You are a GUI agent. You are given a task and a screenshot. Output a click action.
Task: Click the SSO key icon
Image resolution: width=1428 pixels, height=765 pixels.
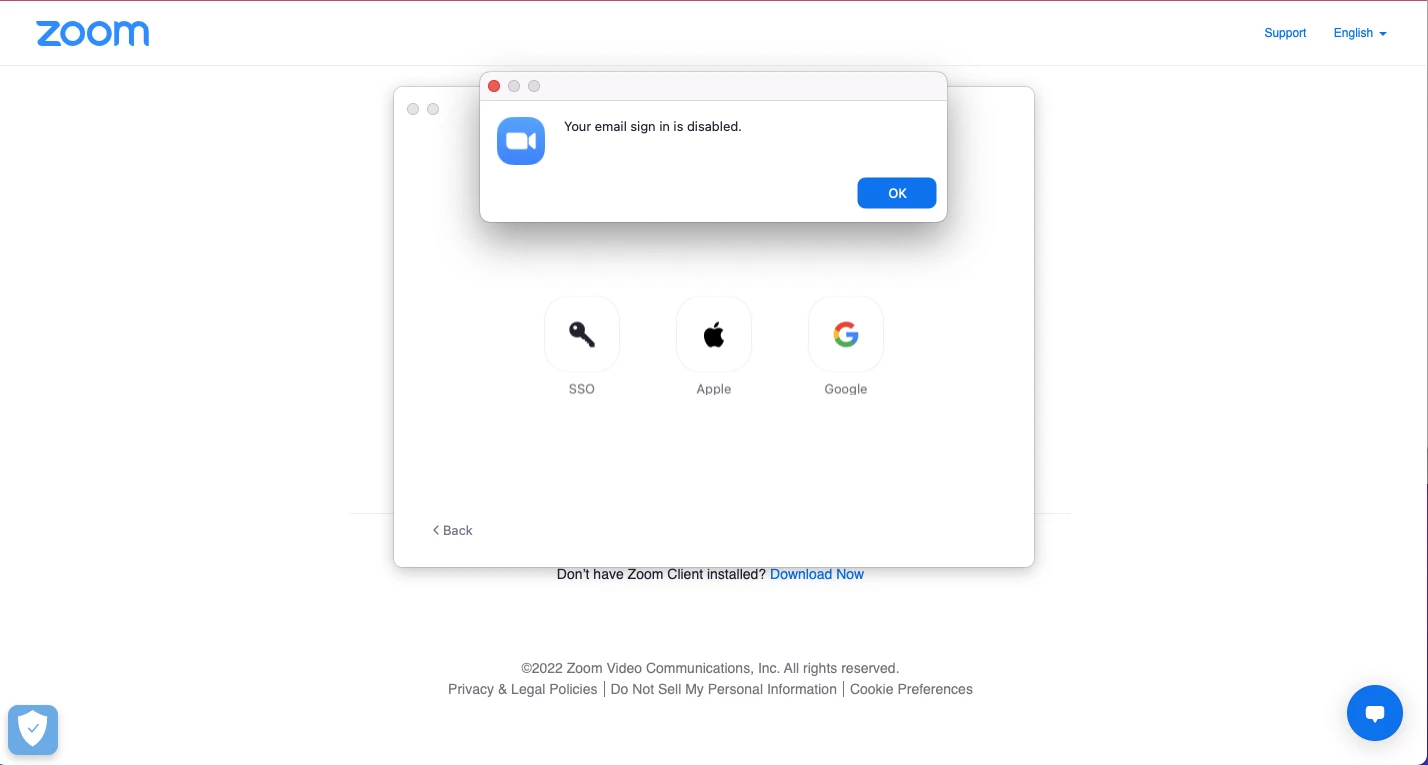coord(582,334)
